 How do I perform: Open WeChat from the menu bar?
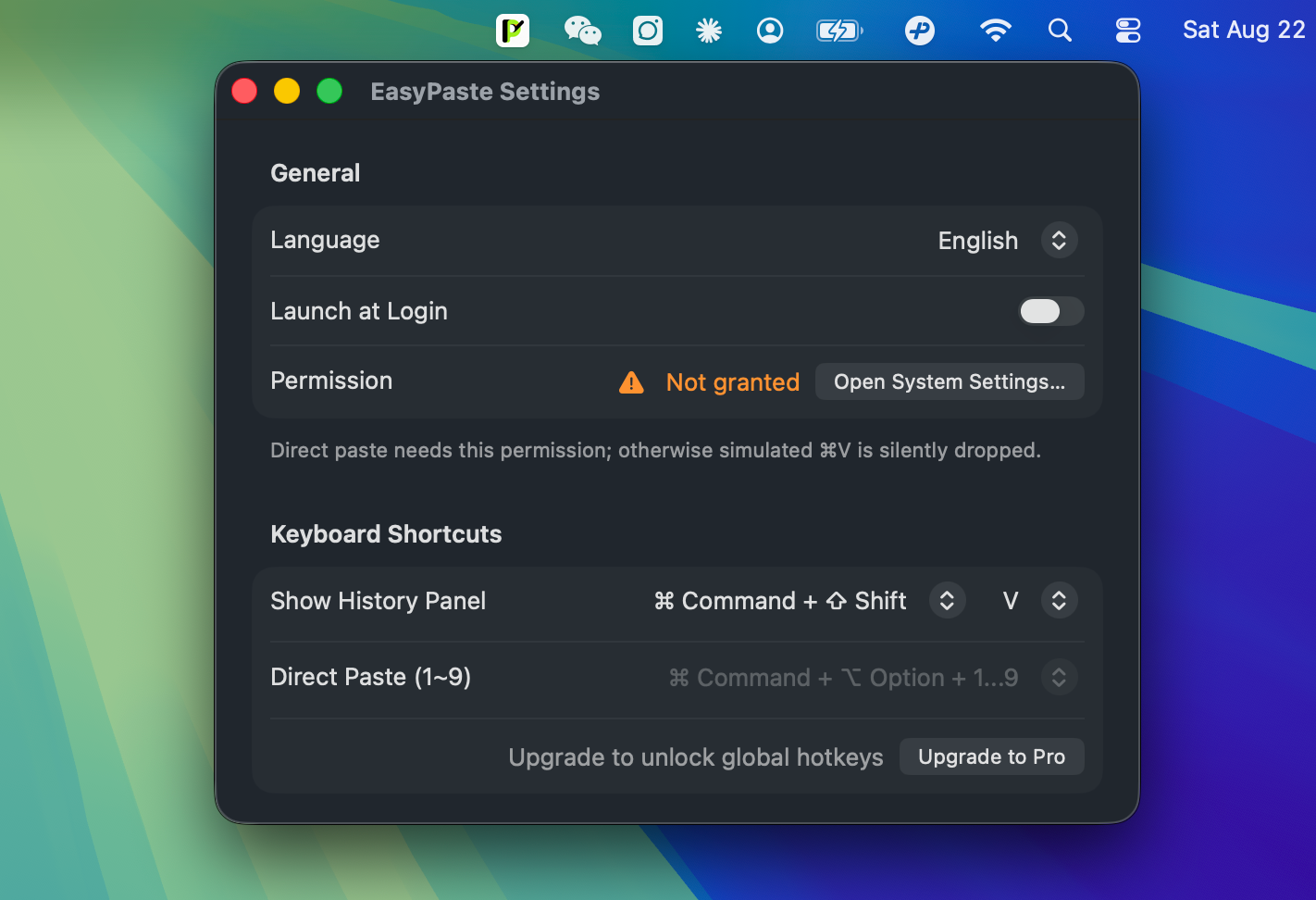pyautogui.click(x=583, y=31)
